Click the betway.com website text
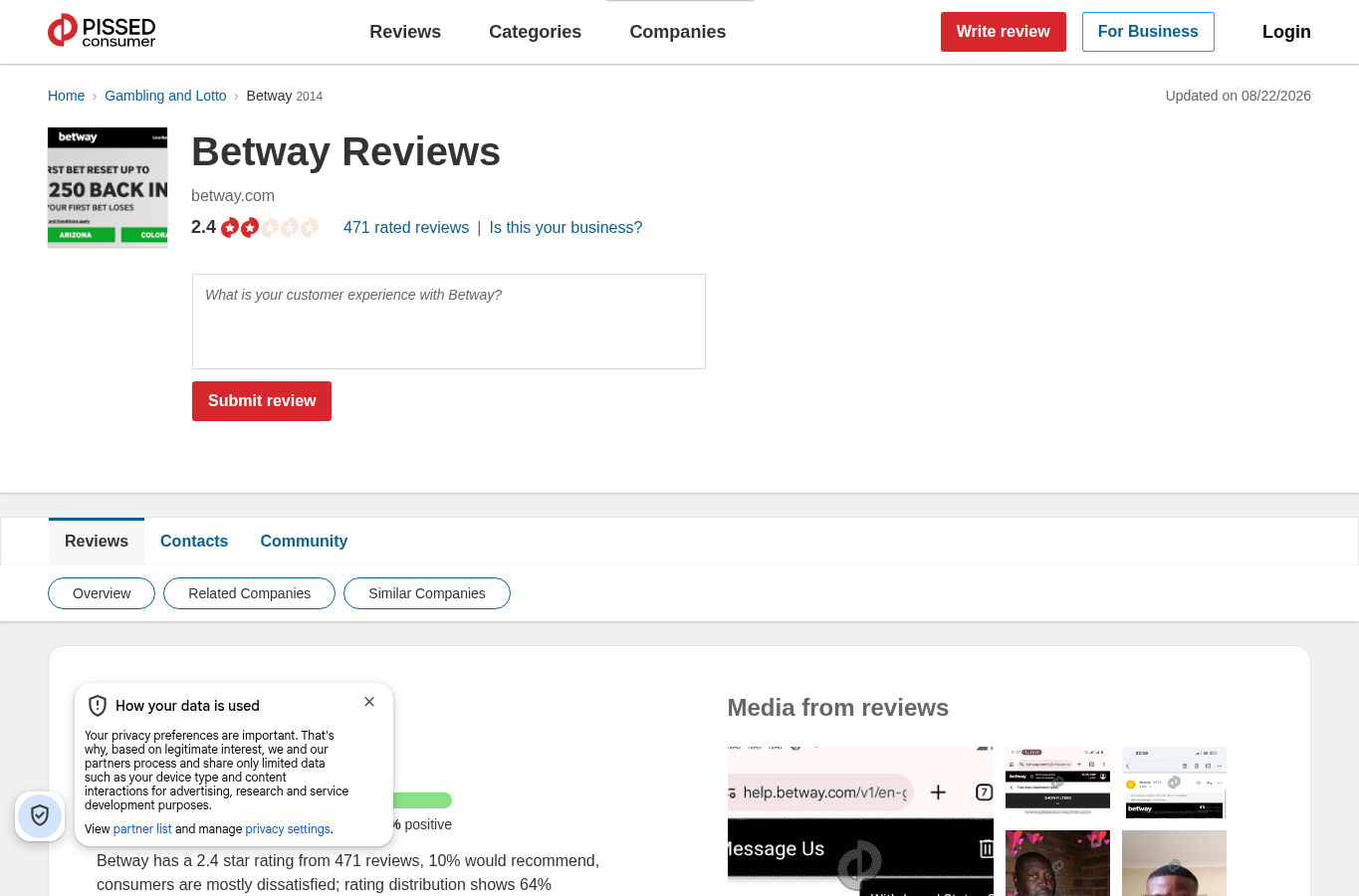Viewport: 1359px width, 896px height. [233, 196]
